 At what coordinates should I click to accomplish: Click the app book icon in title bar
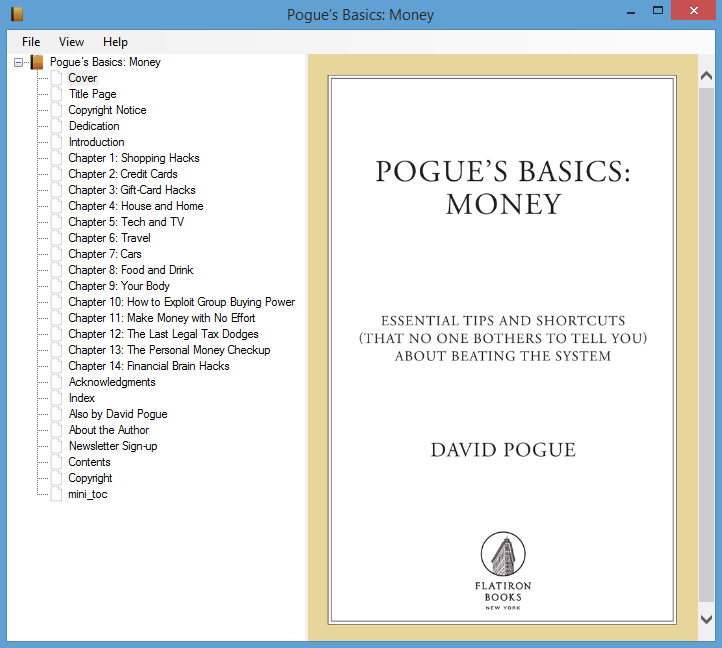(17, 14)
